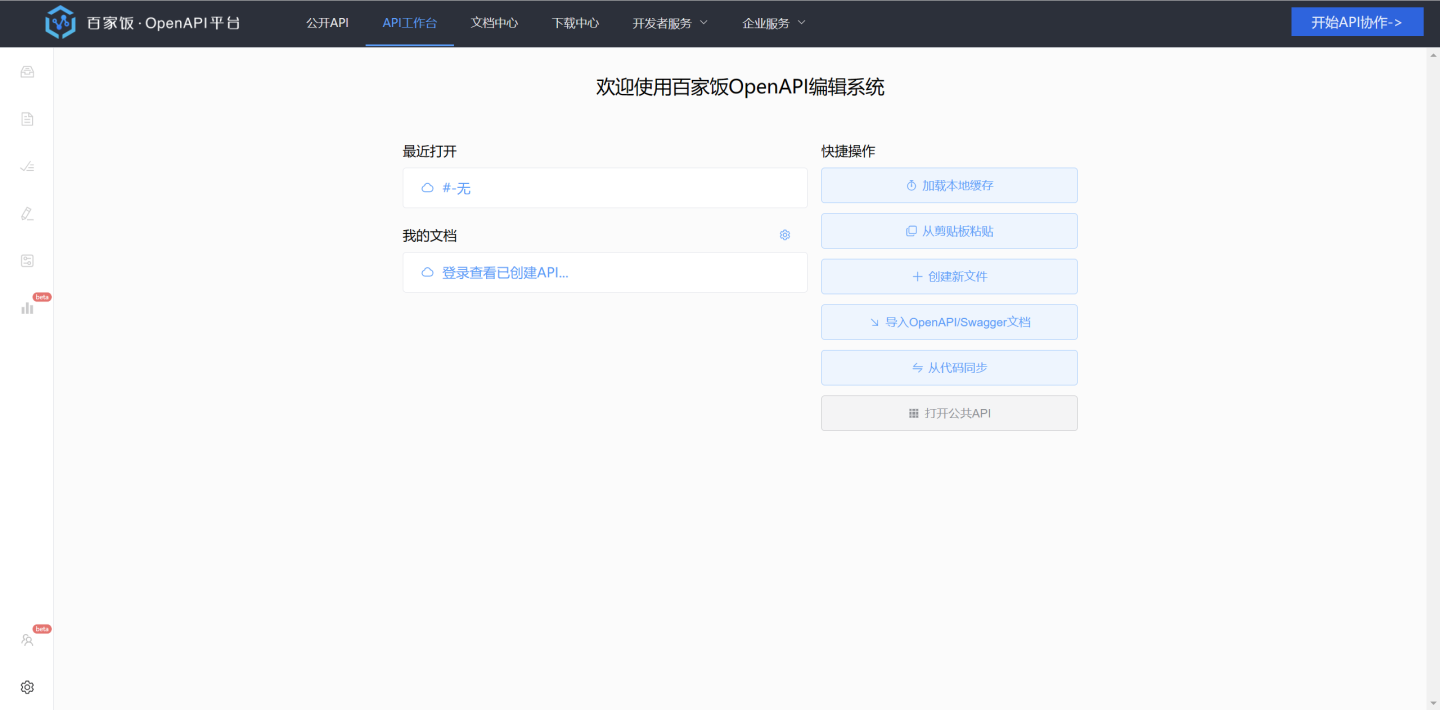Click 打开公共API button
This screenshot has width=1440, height=710.
pyautogui.click(x=949, y=413)
